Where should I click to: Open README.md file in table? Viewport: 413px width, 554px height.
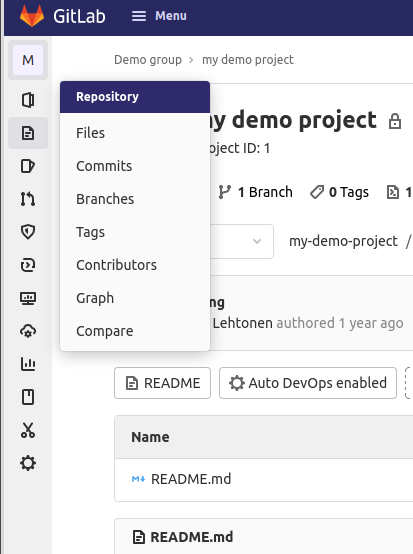click(191, 479)
